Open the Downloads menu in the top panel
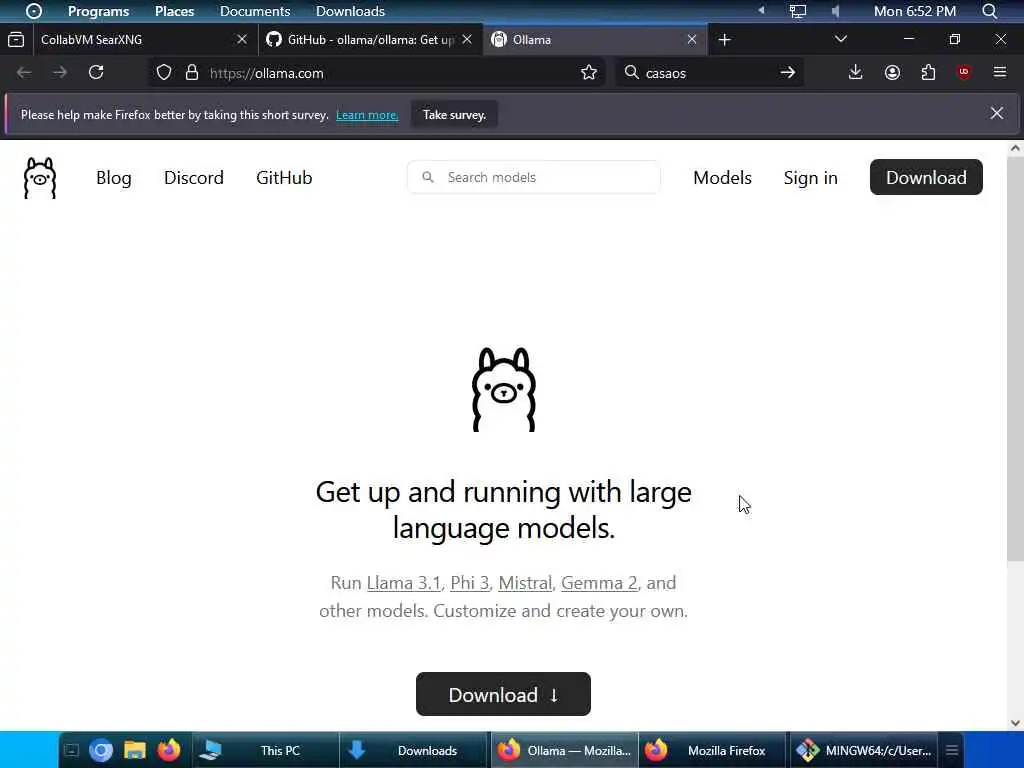 point(350,11)
